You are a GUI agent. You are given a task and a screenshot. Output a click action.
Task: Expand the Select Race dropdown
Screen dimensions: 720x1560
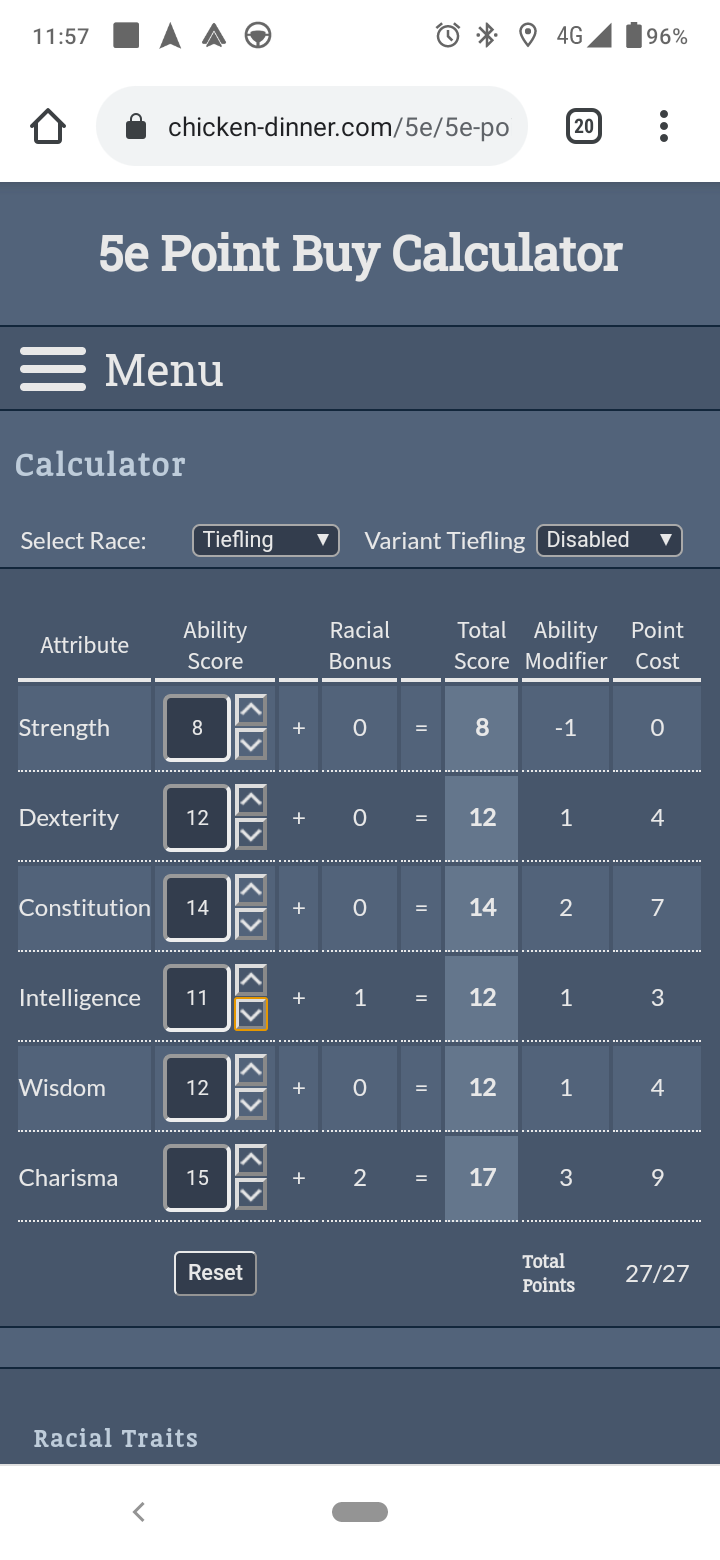point(265,540)
